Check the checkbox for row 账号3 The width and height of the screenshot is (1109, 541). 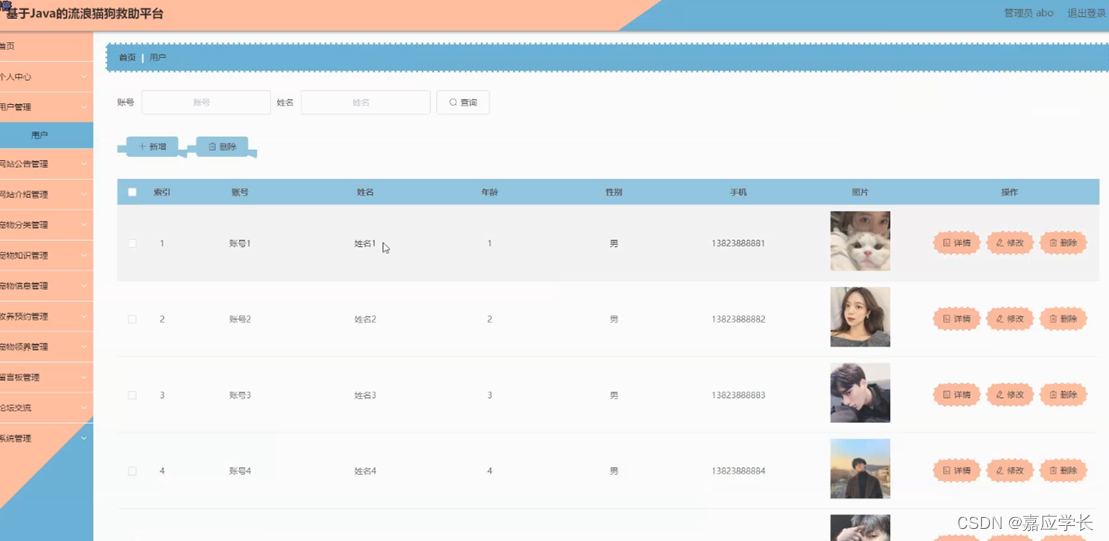[x=132, y=395]
